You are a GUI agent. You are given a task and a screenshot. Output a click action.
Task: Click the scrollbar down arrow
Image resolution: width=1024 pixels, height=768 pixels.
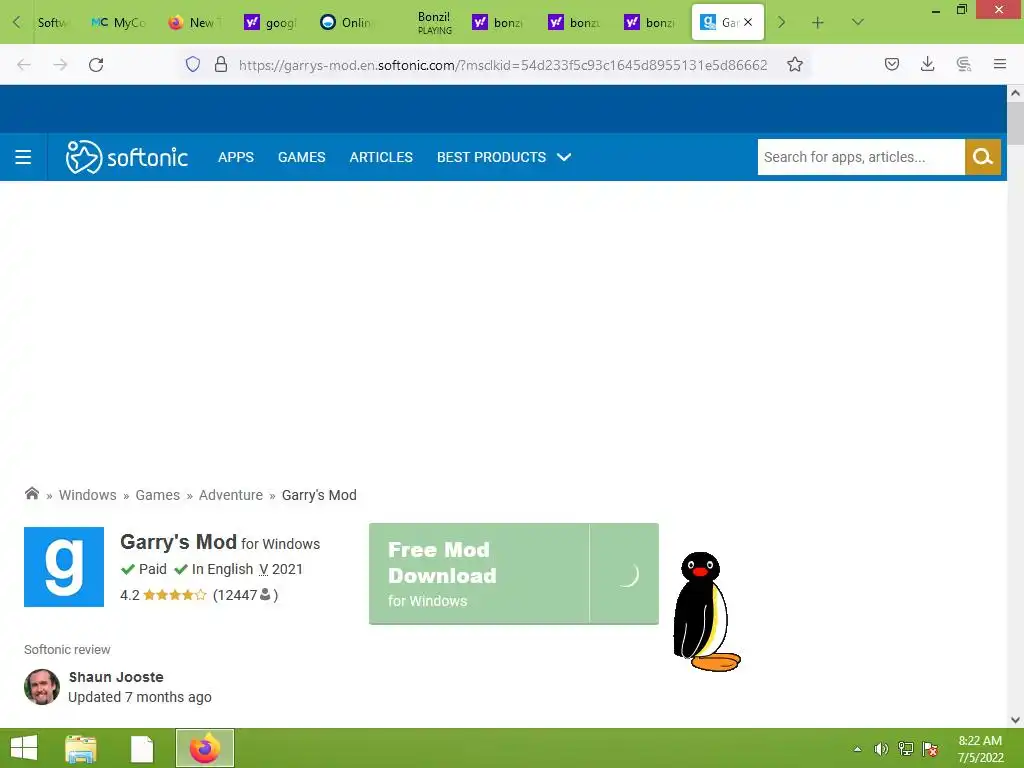point(1016,720)
